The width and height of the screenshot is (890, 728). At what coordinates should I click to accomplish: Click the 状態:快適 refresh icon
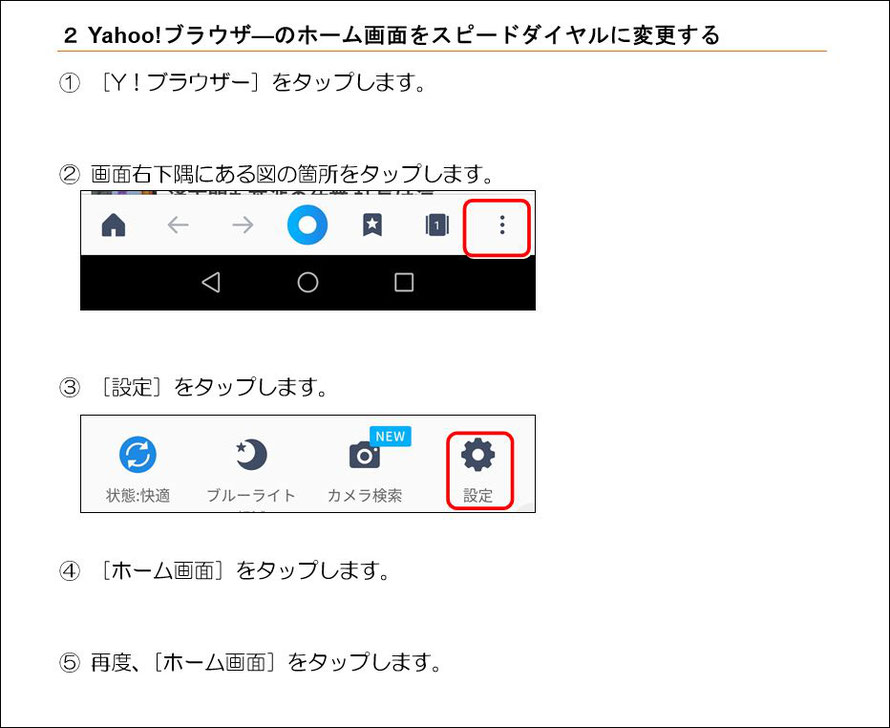tap(138, 455)
